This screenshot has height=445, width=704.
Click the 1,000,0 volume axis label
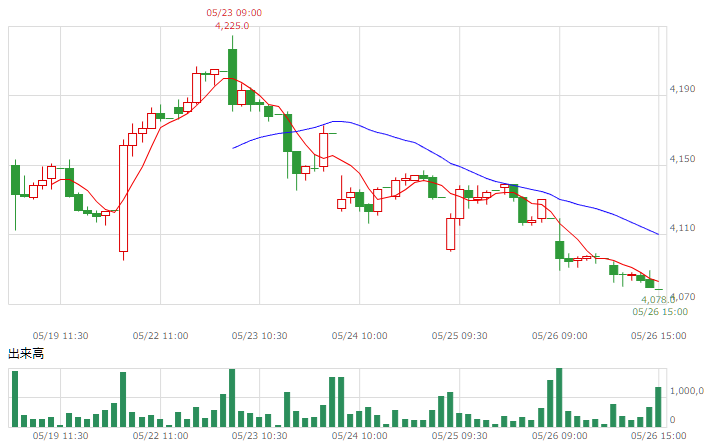[686, 391]
